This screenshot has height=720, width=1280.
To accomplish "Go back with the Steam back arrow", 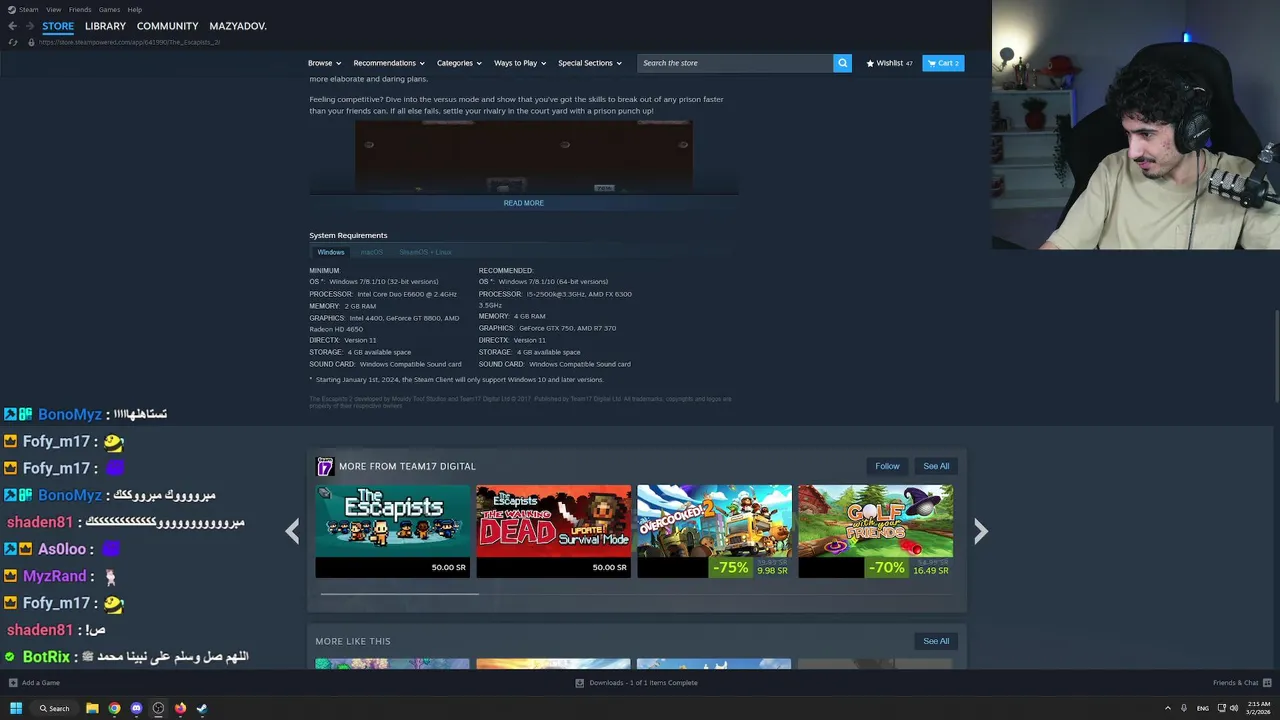I will 12,26.
